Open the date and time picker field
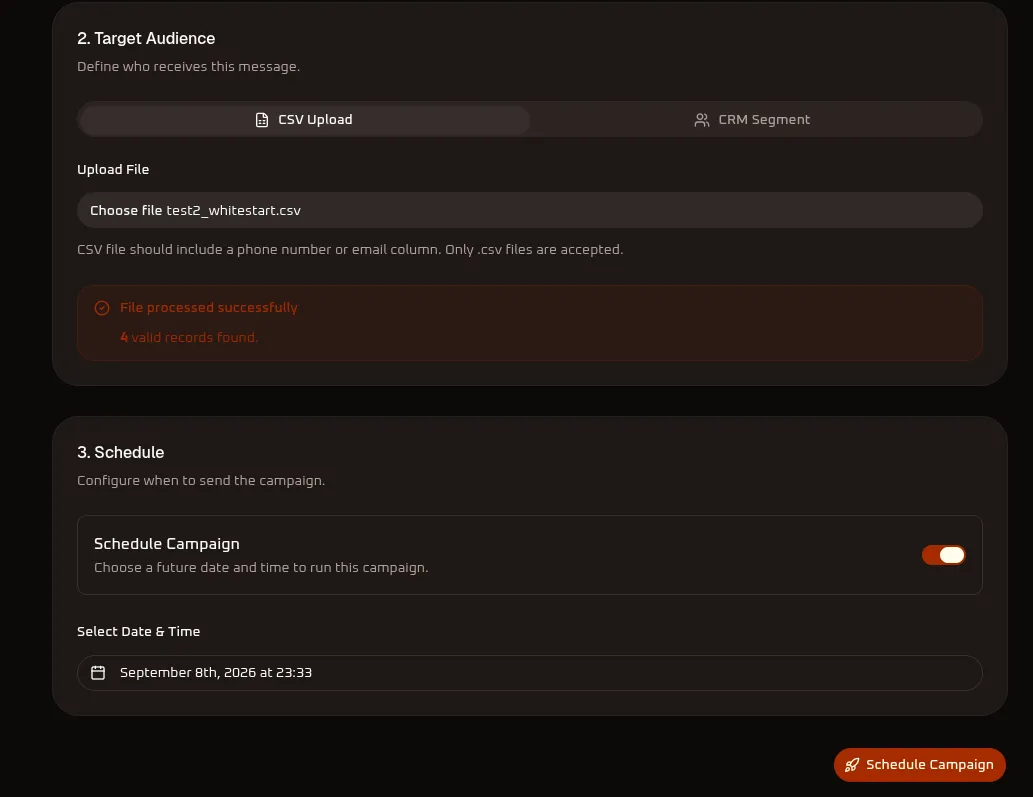Screen dimensions: 1033x797 coord(530,673)
